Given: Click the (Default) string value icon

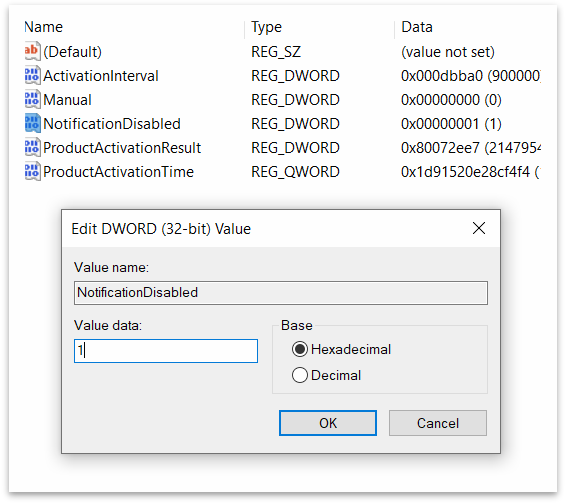Looking at the screenshot, I should click(32, 52).
